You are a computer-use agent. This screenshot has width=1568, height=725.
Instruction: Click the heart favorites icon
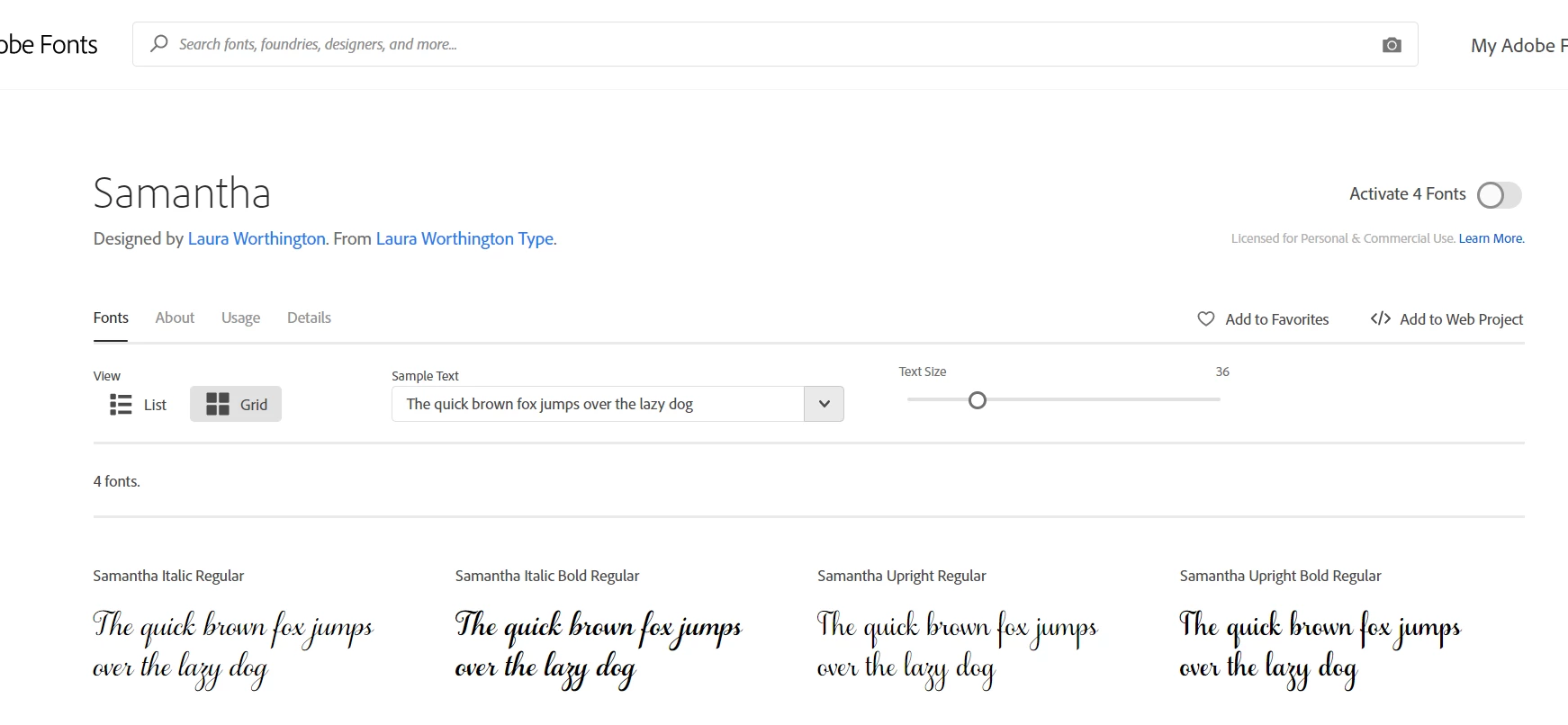coord(1206,318)
